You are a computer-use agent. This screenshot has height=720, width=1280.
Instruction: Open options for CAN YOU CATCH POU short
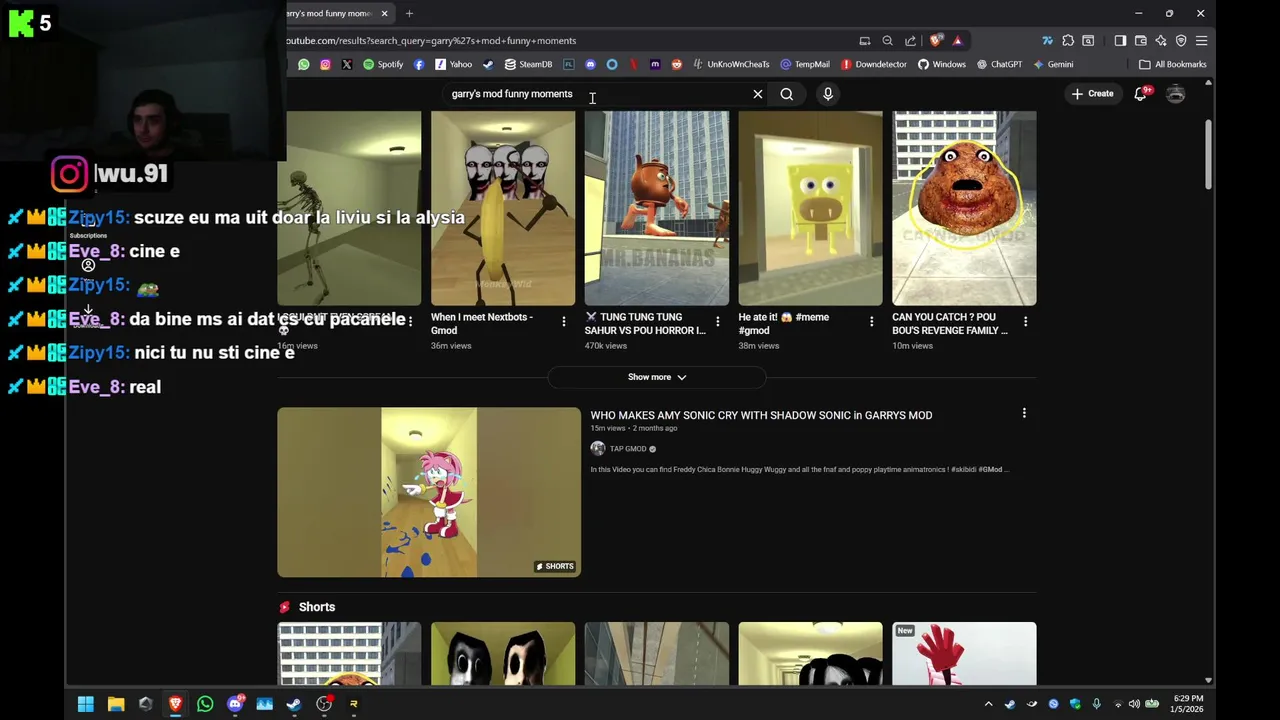(1025, 322)
